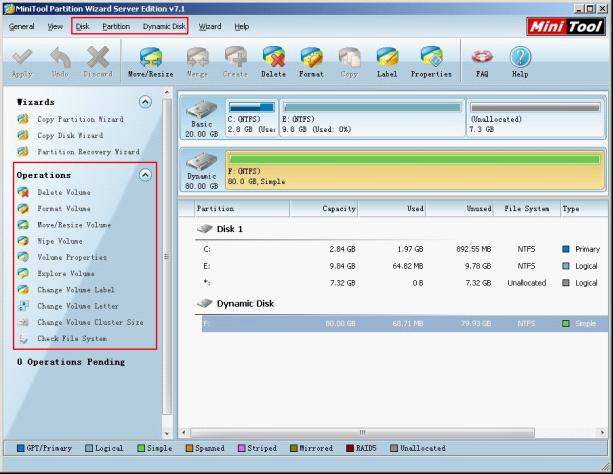Screen dimensions: 613x474
Task: Sort by Unused column header
Action: pyautogui.click(x=460, y=208)
